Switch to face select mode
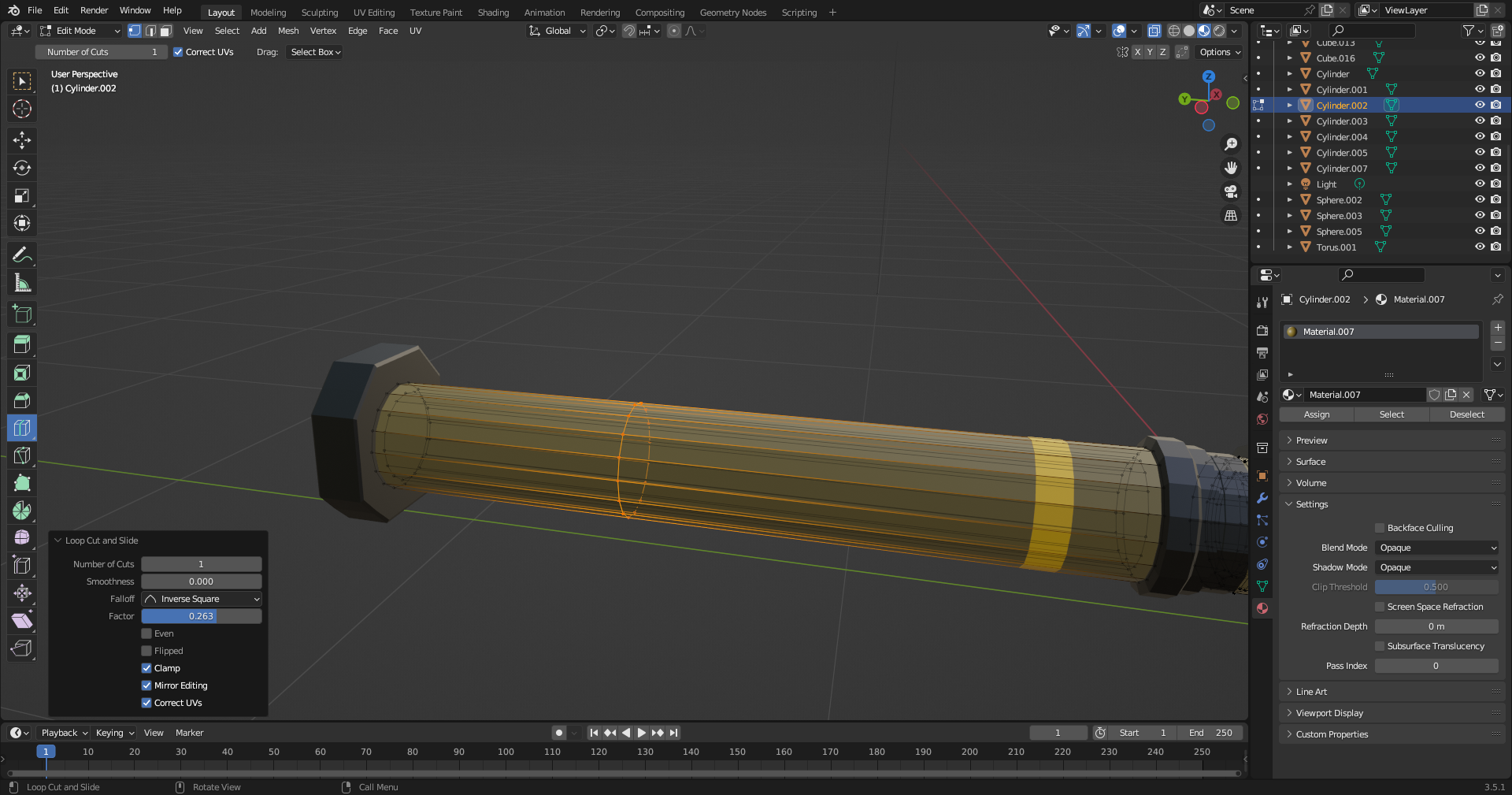1512x795 pixels. click(165, 31)
